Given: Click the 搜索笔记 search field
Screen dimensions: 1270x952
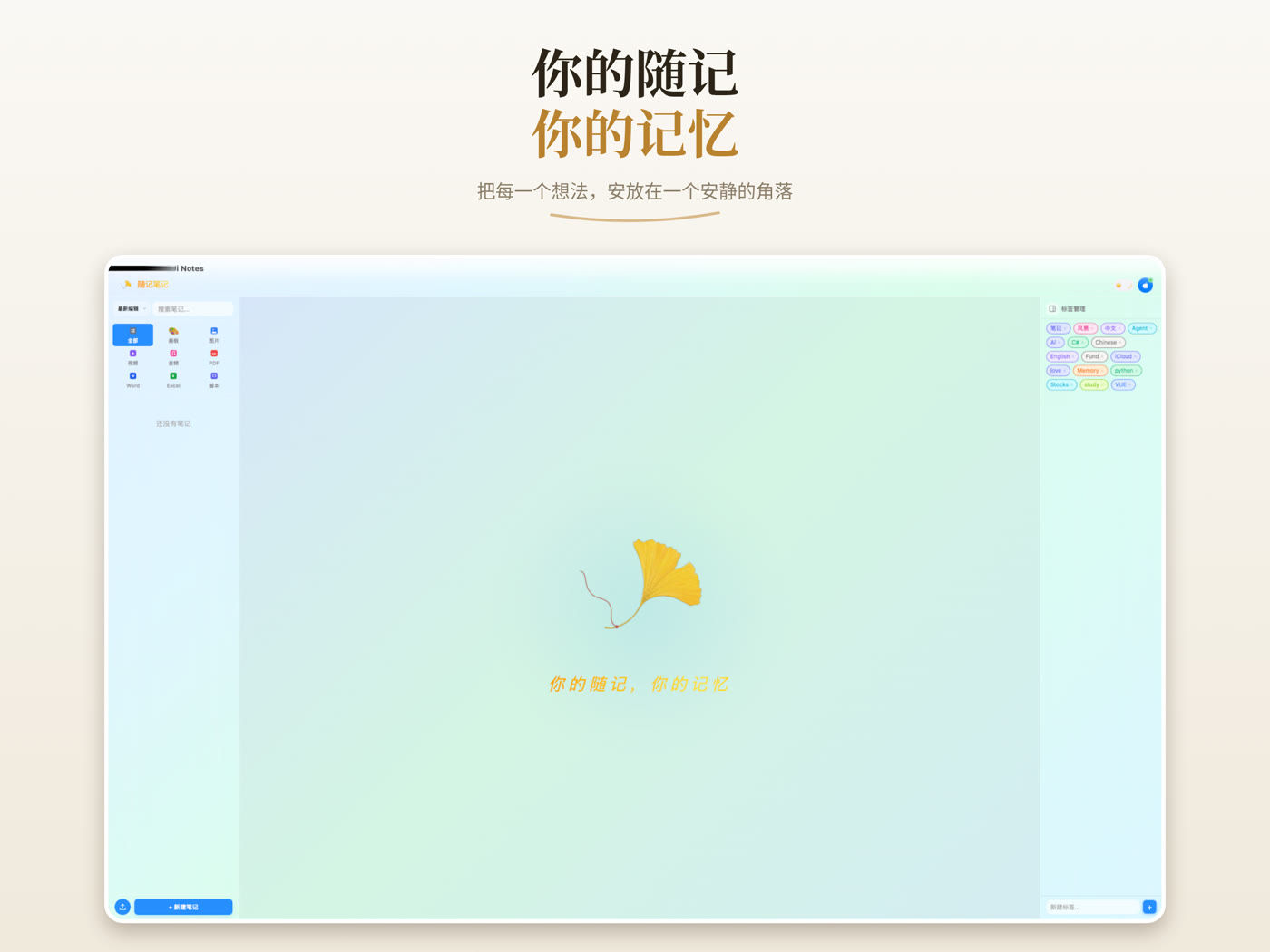Looking at the screenshot, I should coord(192,309).
